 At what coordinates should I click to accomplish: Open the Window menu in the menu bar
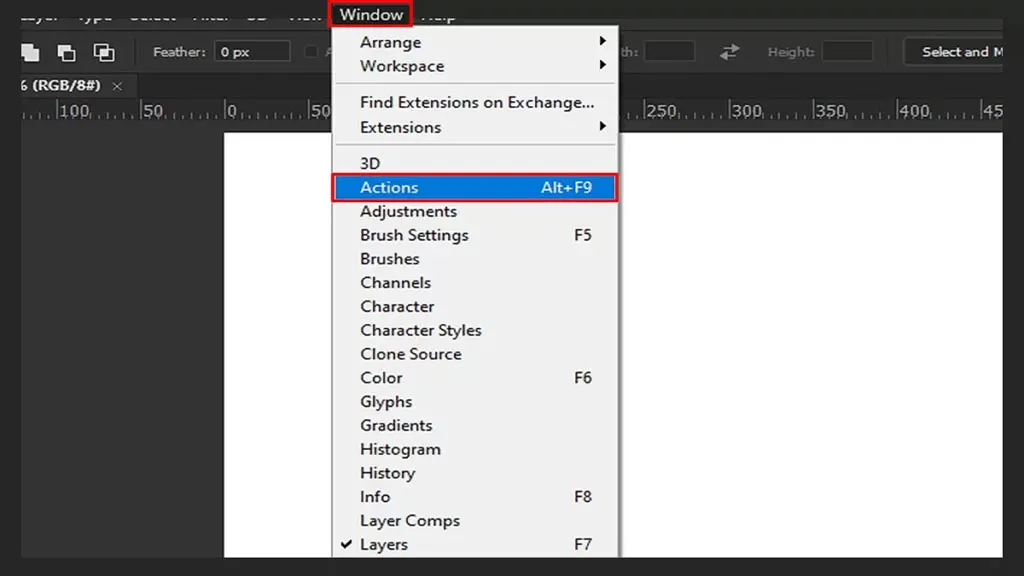click(371, 14)
